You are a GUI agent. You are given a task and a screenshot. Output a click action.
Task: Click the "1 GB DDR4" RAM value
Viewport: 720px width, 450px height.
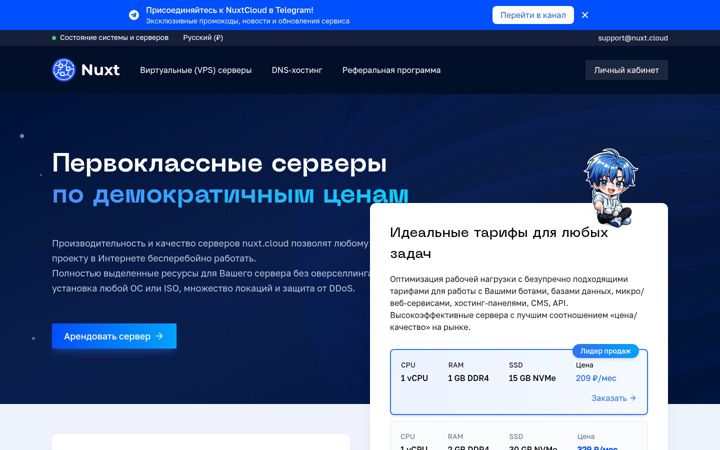click(x=468, y=378)
